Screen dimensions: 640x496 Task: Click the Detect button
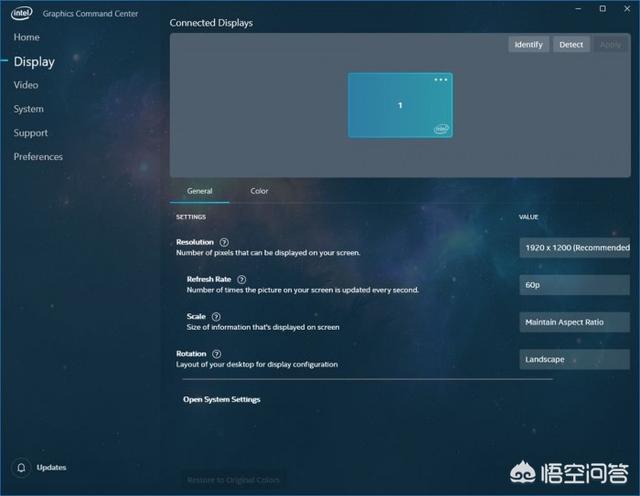point(571,44)
